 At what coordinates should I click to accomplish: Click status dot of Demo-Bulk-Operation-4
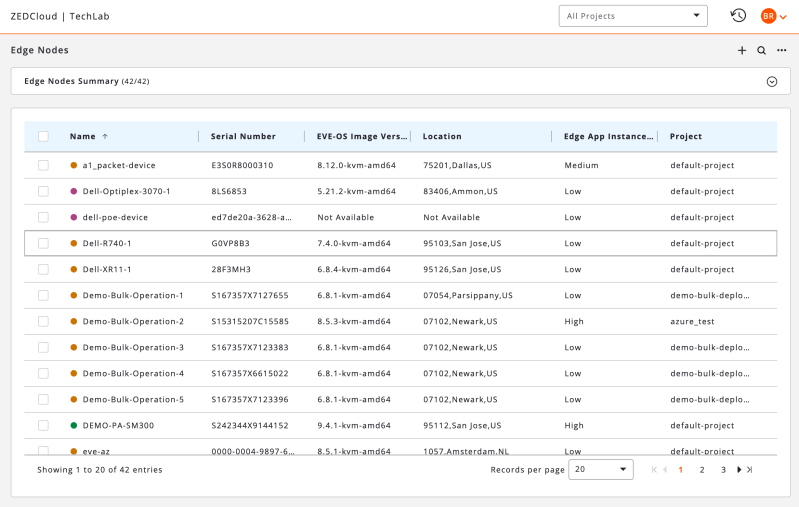pos(73,373)
